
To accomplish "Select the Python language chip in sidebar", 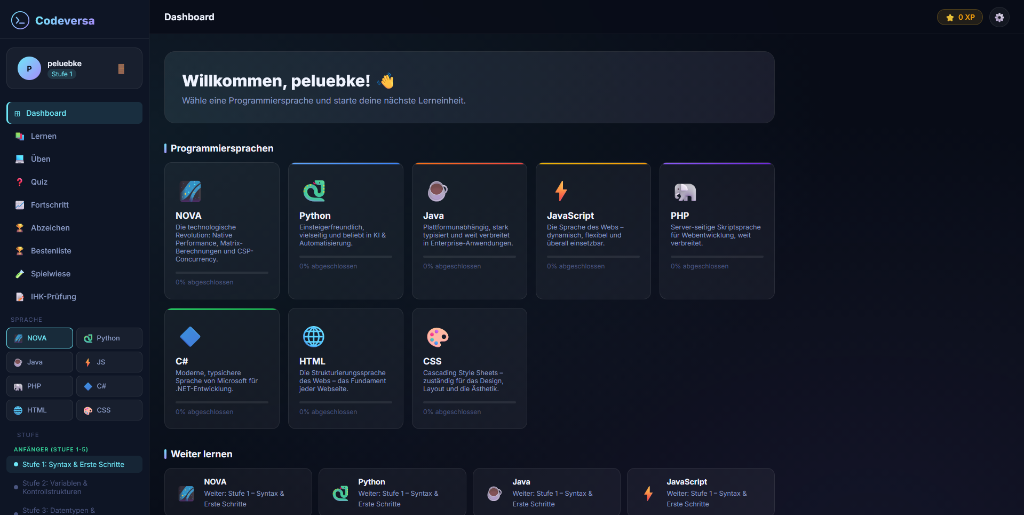I will (109, 338).
